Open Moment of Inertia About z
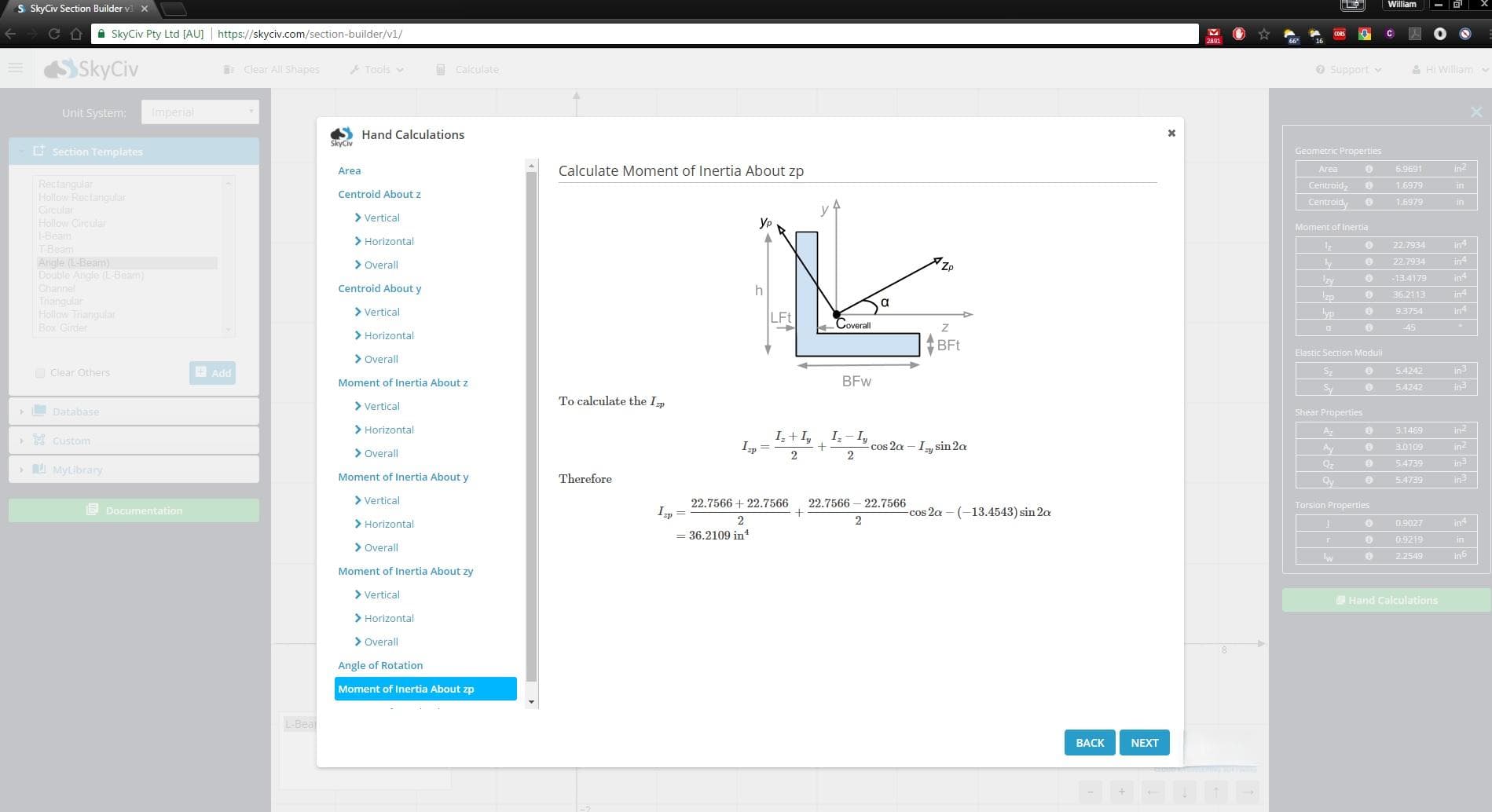1492x812 pixels. click(403, 382)
